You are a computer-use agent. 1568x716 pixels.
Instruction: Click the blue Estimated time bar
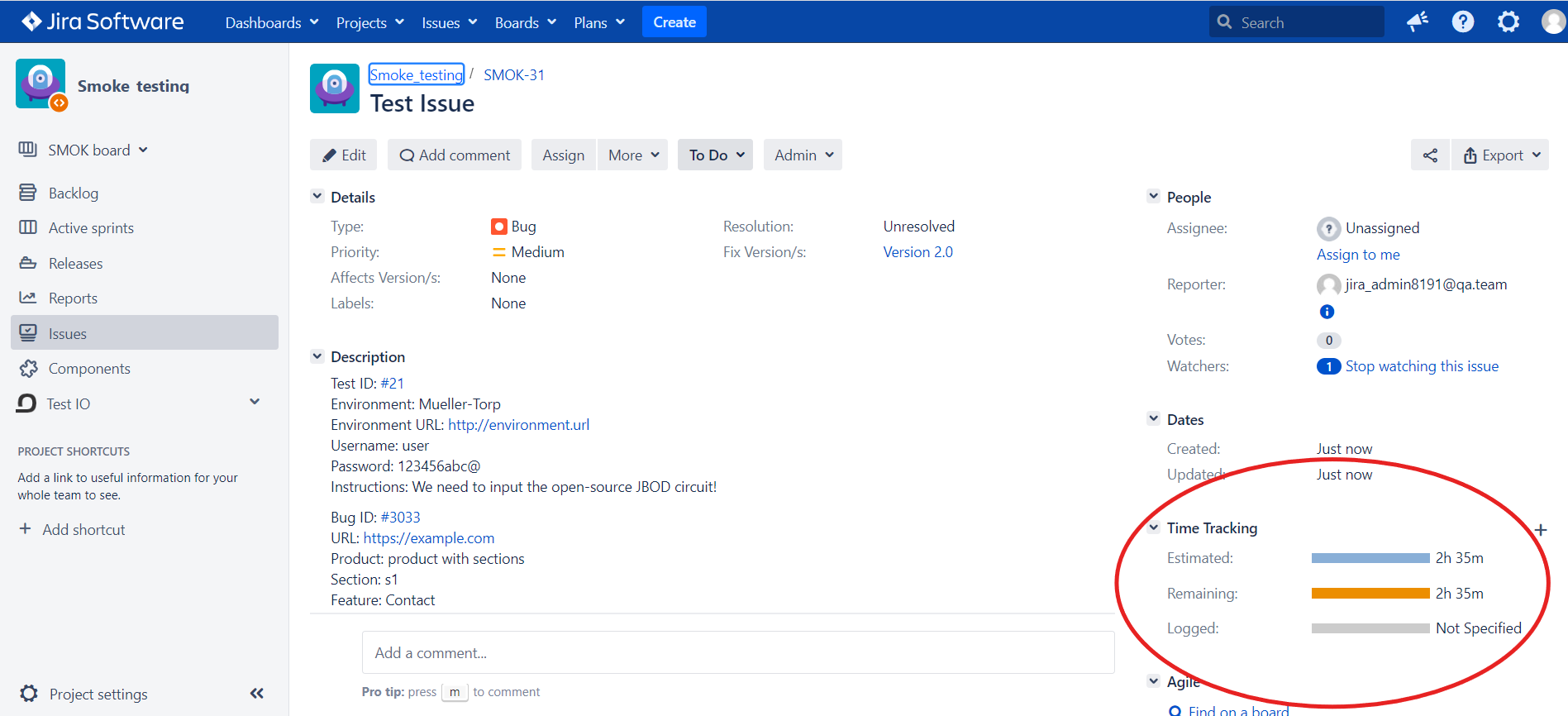tap(1370, 558)
